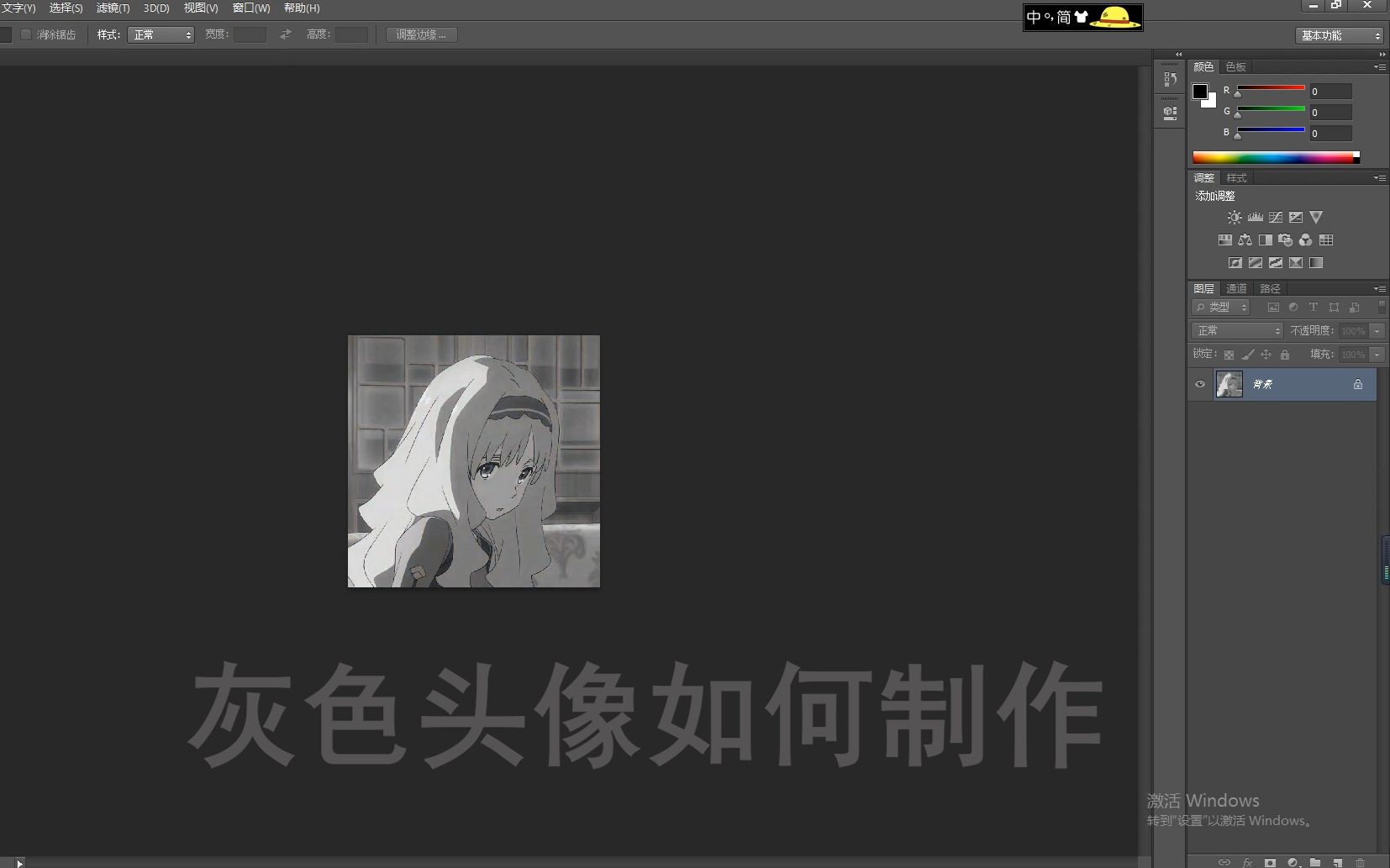Switch to the 色板 tab
Viewport: 1390px width, 868px height.
tap(1235, 67)
